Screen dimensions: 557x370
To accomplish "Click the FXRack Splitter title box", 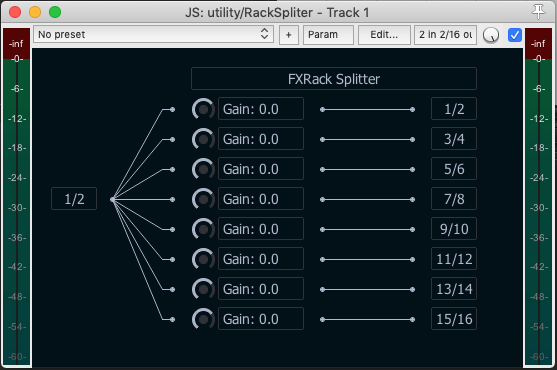I will click(334, 78).
